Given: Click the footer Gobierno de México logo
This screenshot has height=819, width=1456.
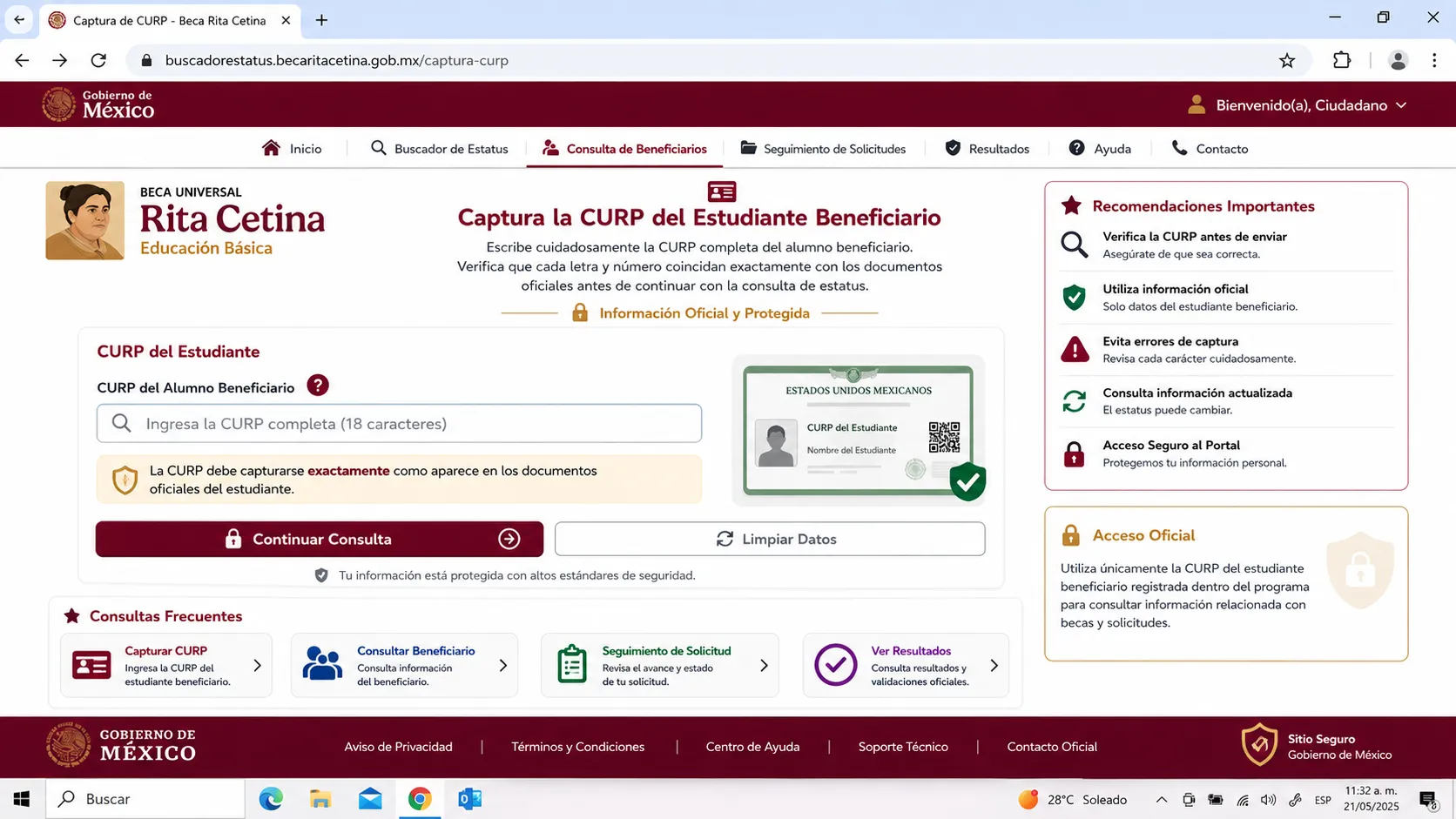Looking at the screenshot, I should click(121, 745).
